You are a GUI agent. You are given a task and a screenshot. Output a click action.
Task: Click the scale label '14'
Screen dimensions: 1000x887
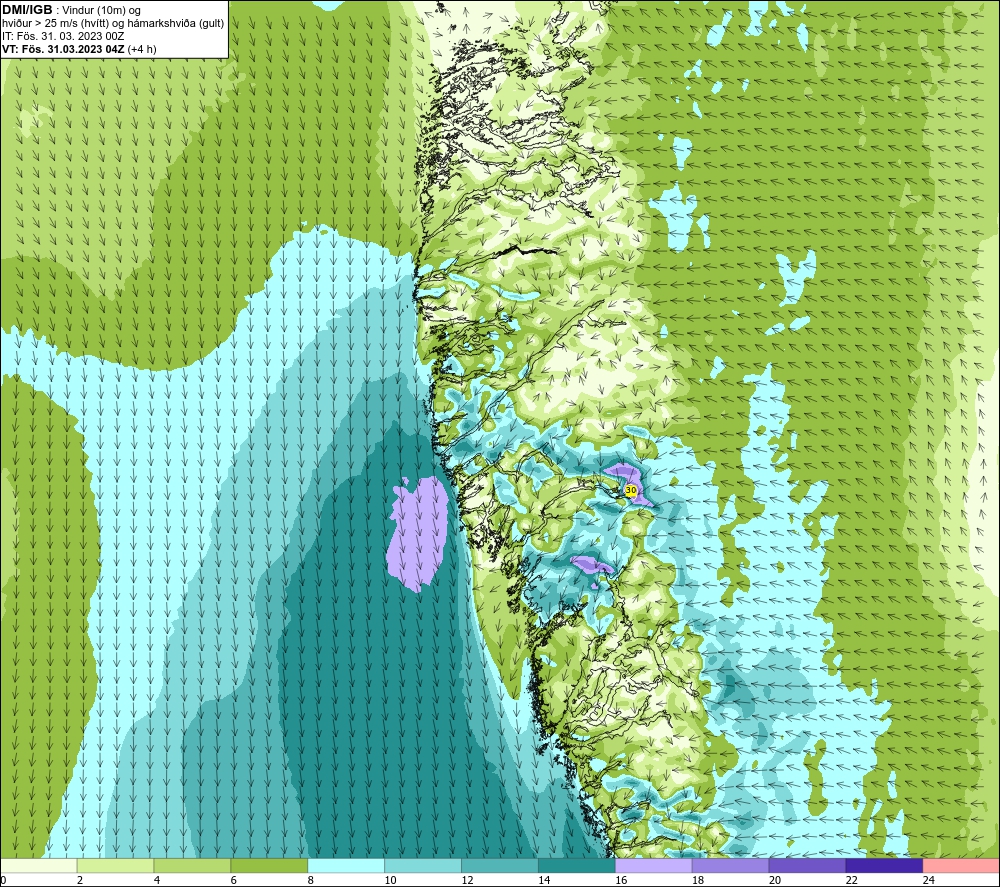tap(544, 880)
